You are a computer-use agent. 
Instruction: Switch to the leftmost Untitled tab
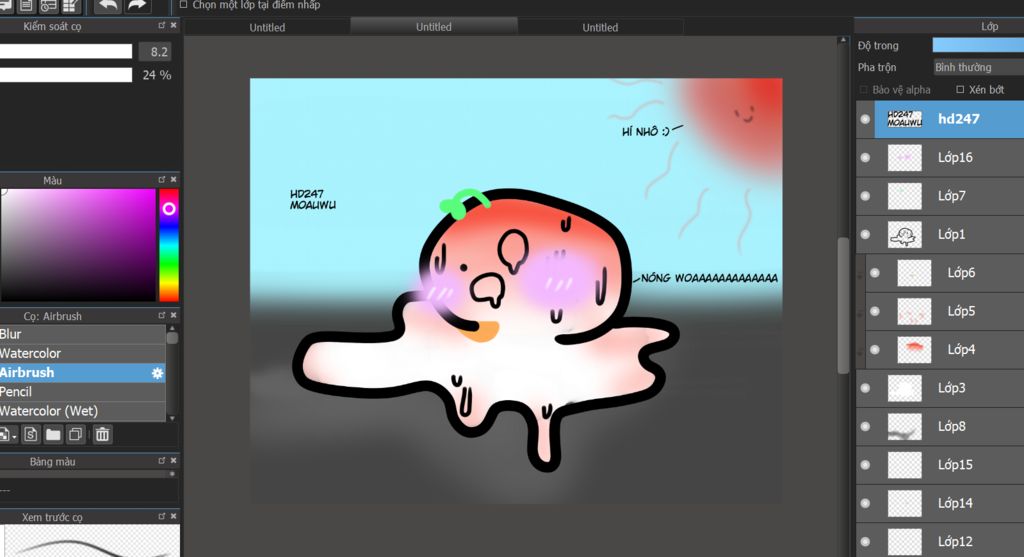click(267, 27)
